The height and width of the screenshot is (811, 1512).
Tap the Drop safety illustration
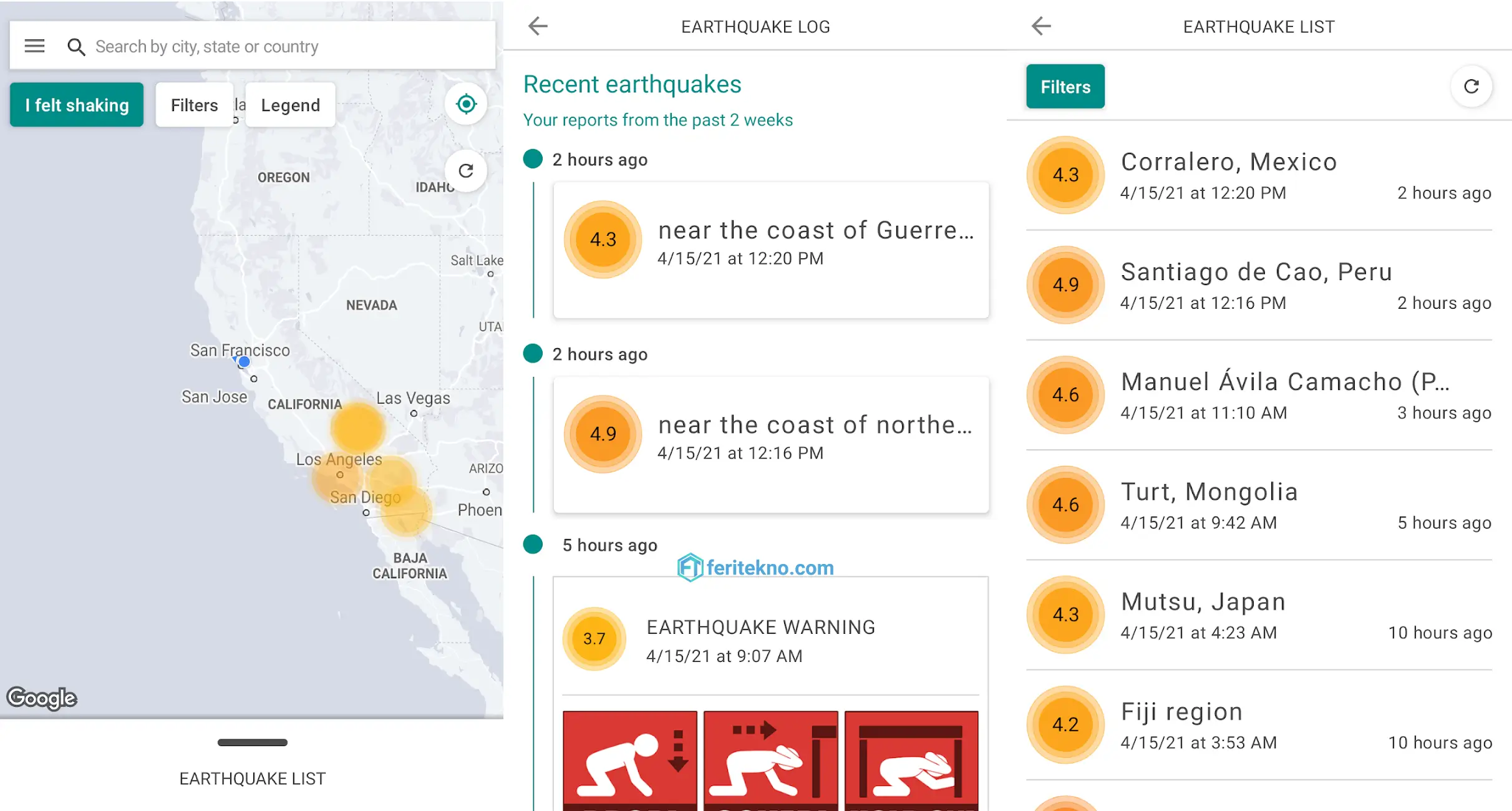pyautogui.click(x=630, y=761)
